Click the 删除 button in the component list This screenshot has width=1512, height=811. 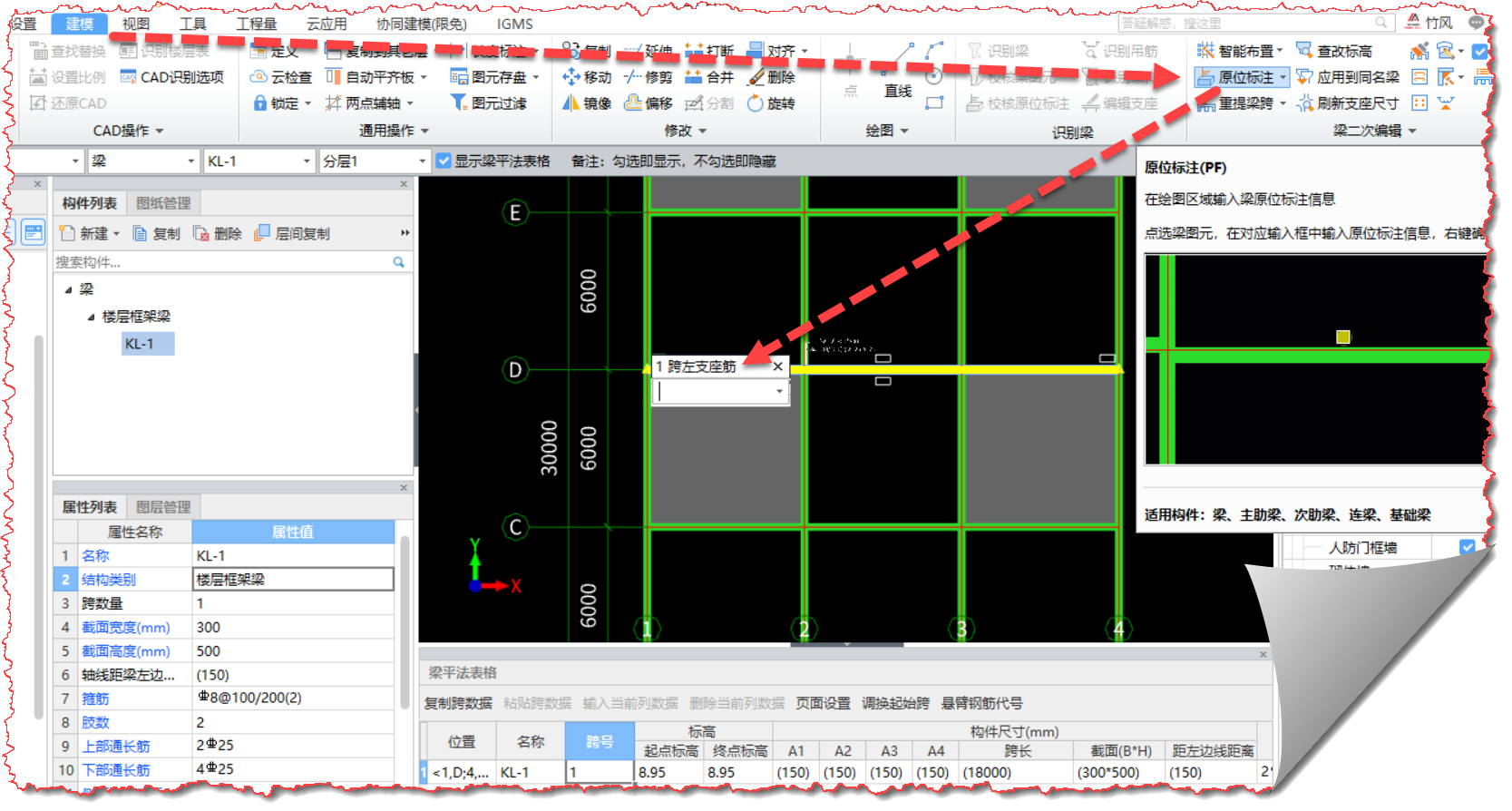point(218,234)
